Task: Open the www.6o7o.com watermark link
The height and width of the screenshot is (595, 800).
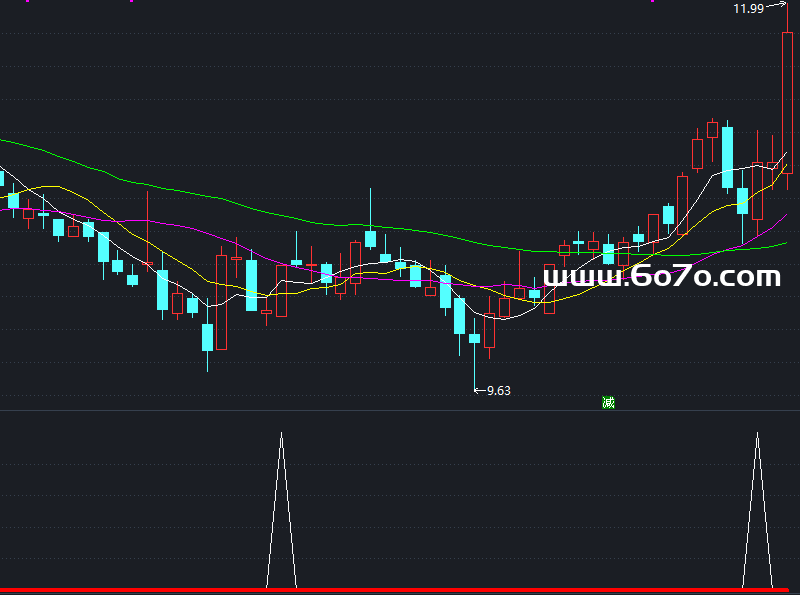Action: point(661,276)
